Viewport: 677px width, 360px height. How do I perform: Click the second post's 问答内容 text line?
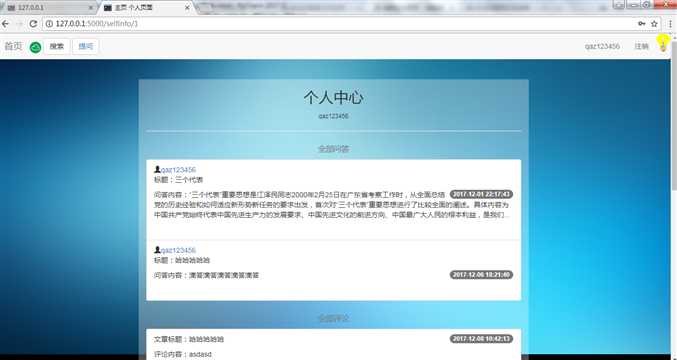point(206,275)
